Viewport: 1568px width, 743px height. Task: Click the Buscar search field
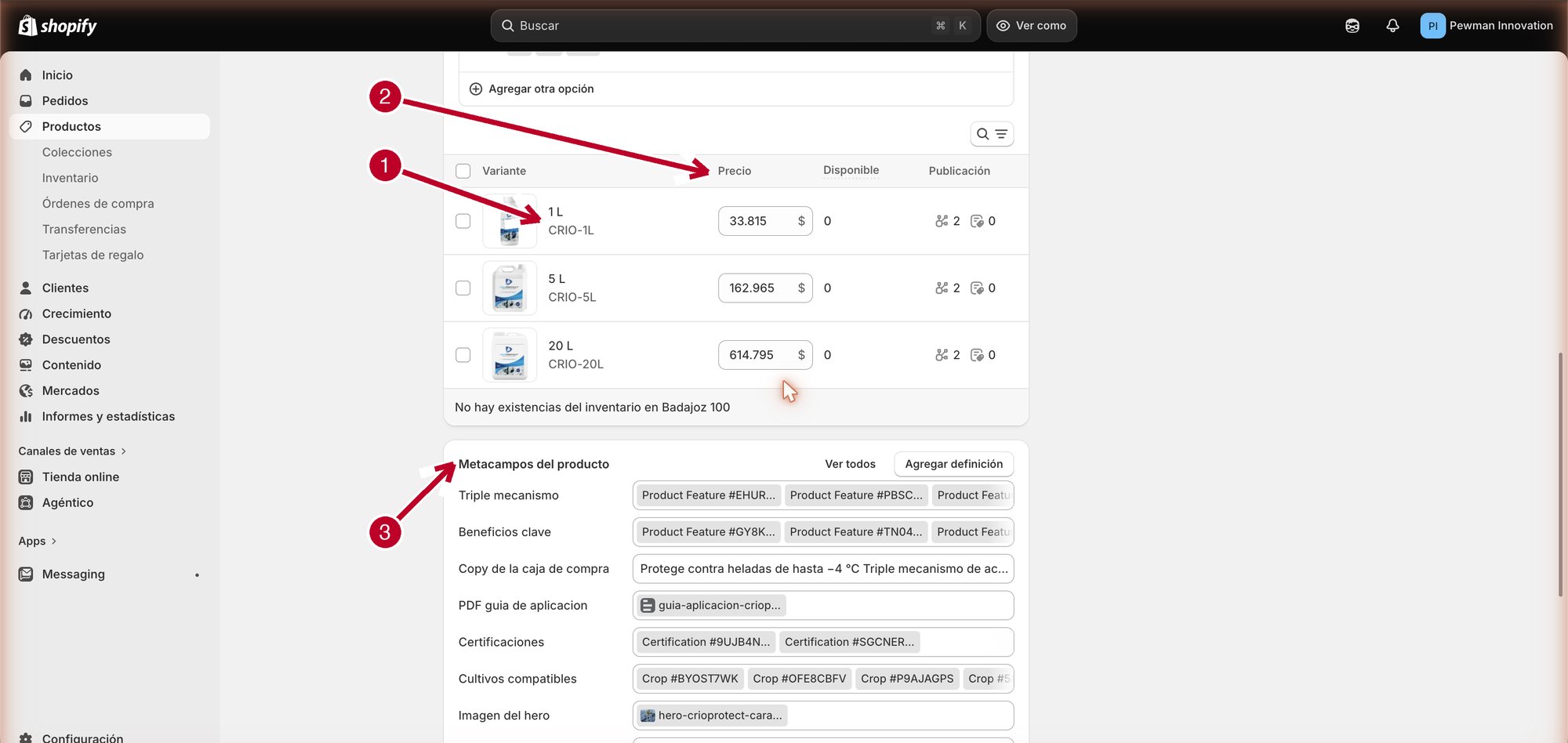tap(735, 26)
